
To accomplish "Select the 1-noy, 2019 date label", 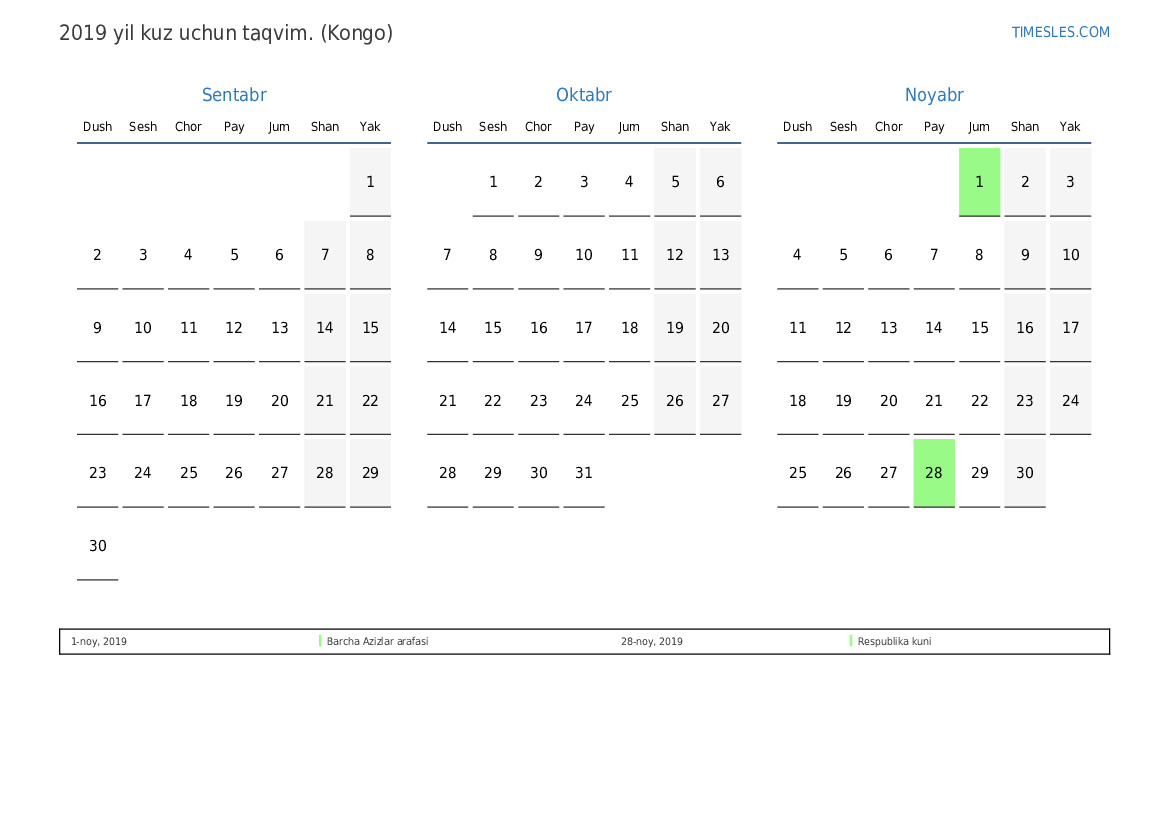I will pyautogui.click(x=99, y=641).
